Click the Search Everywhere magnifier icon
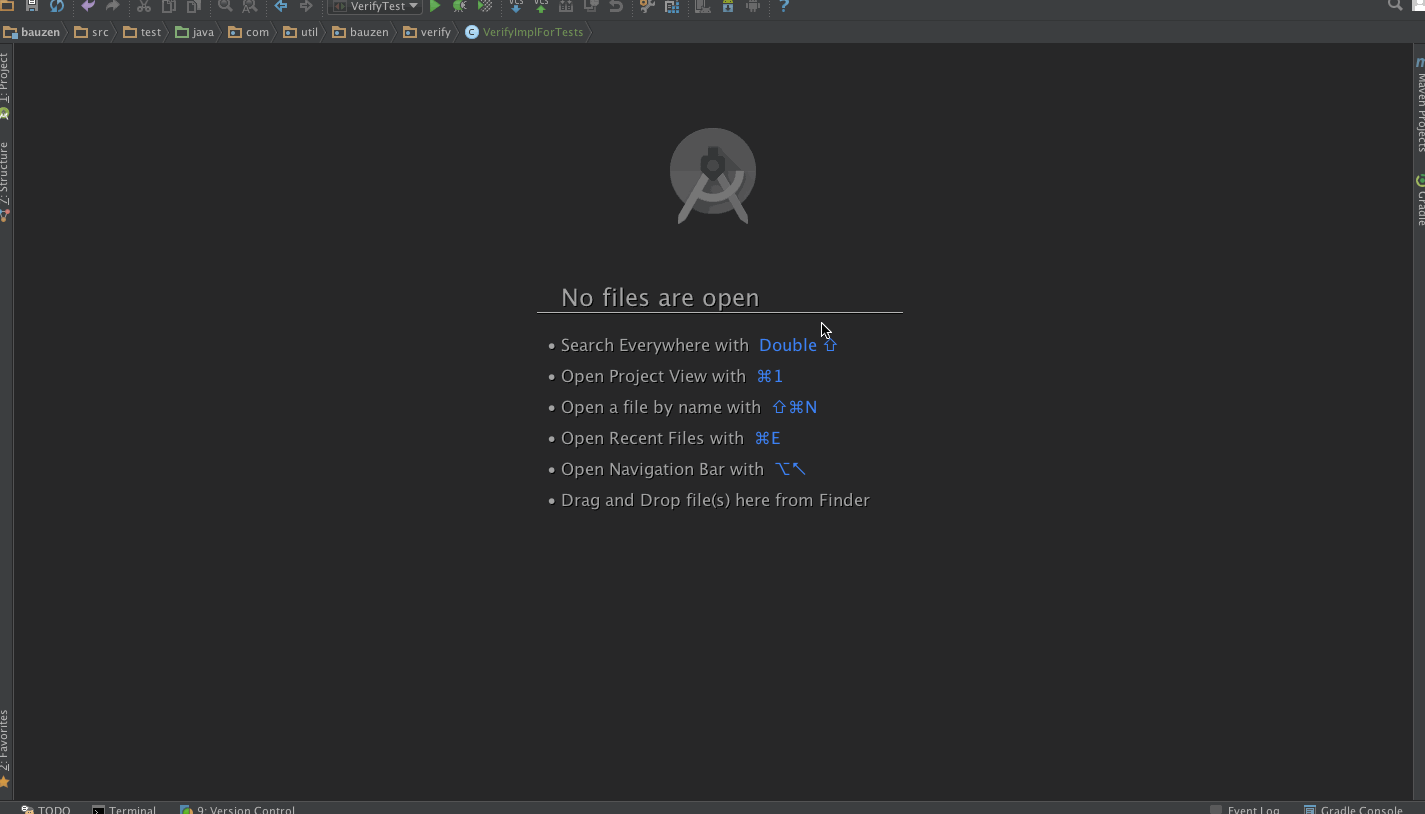The image size is (1425, 814). [1395, 5]
